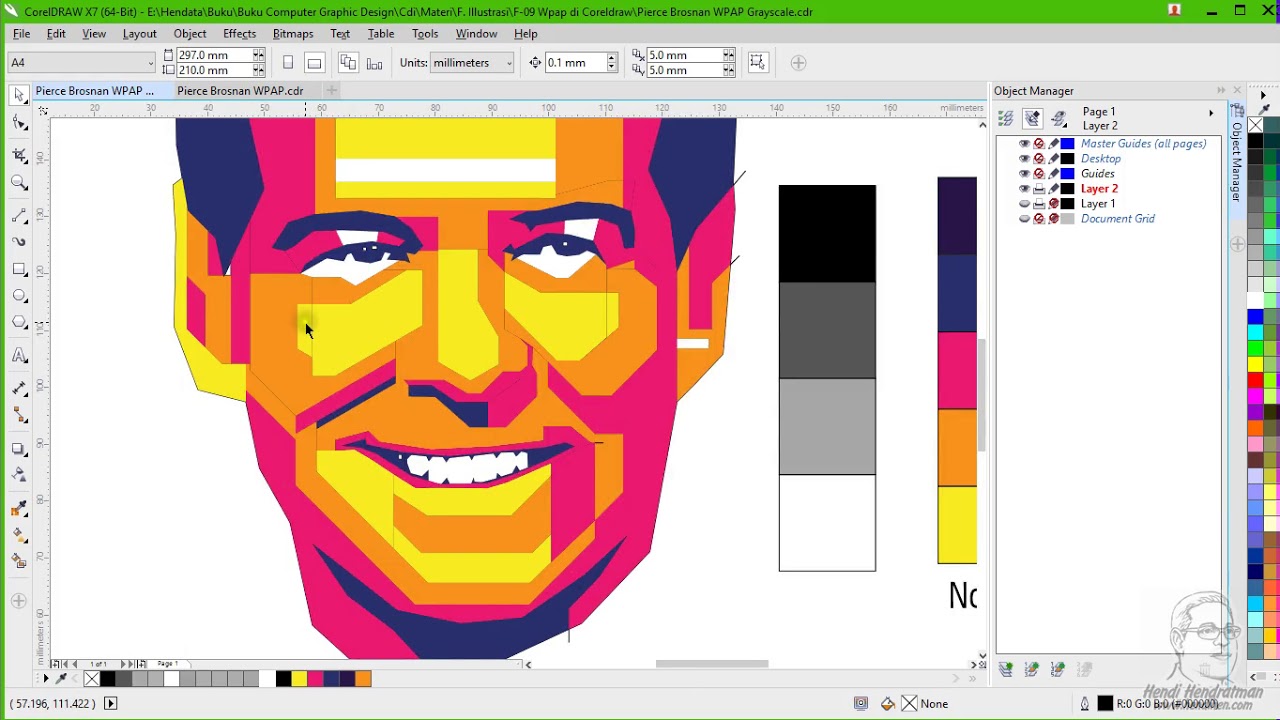Click Edit Across Layers icon in Object Manager
Viewport: 1280px width, 720px height.
click(1033, 119)
